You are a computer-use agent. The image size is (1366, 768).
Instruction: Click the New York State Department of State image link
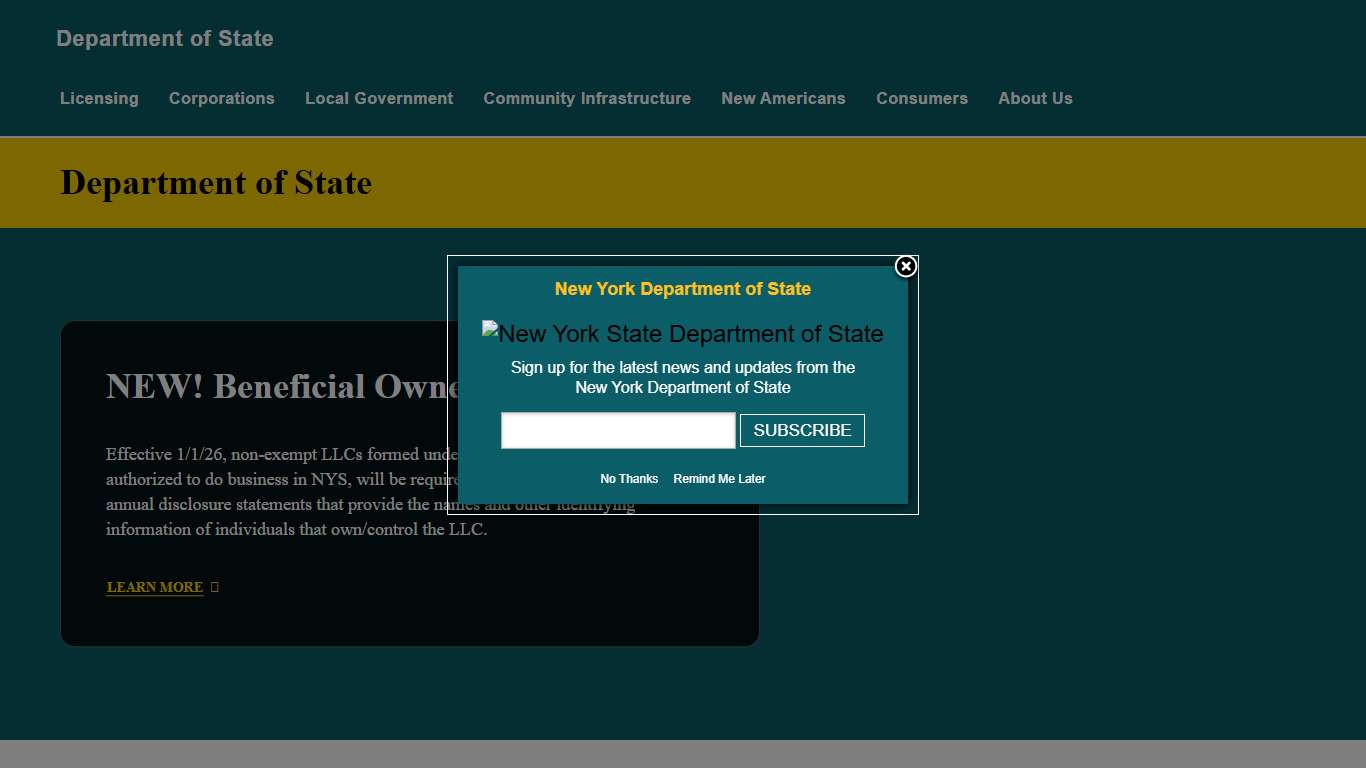683,333
